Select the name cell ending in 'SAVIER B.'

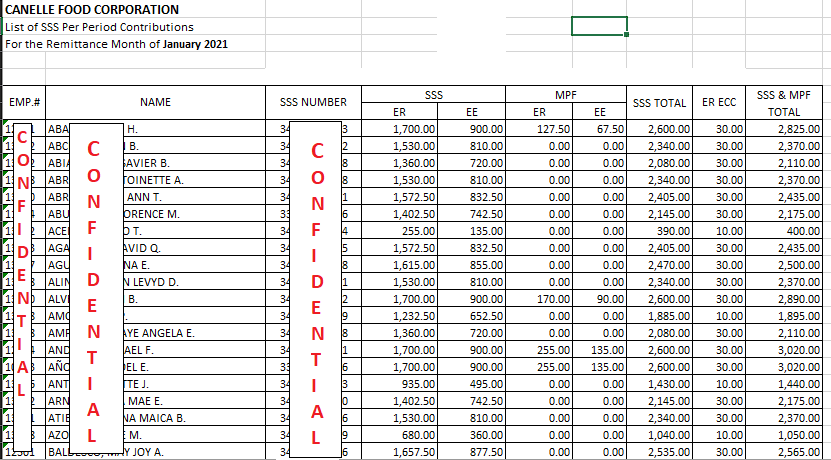click(155, 163)
